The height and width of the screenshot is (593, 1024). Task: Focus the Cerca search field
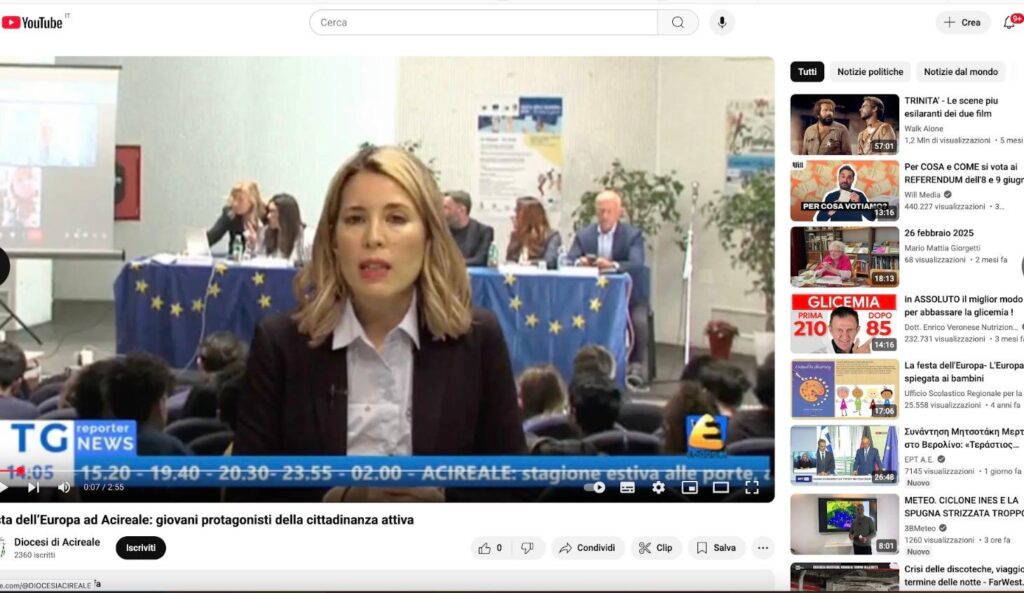point(484,22)
